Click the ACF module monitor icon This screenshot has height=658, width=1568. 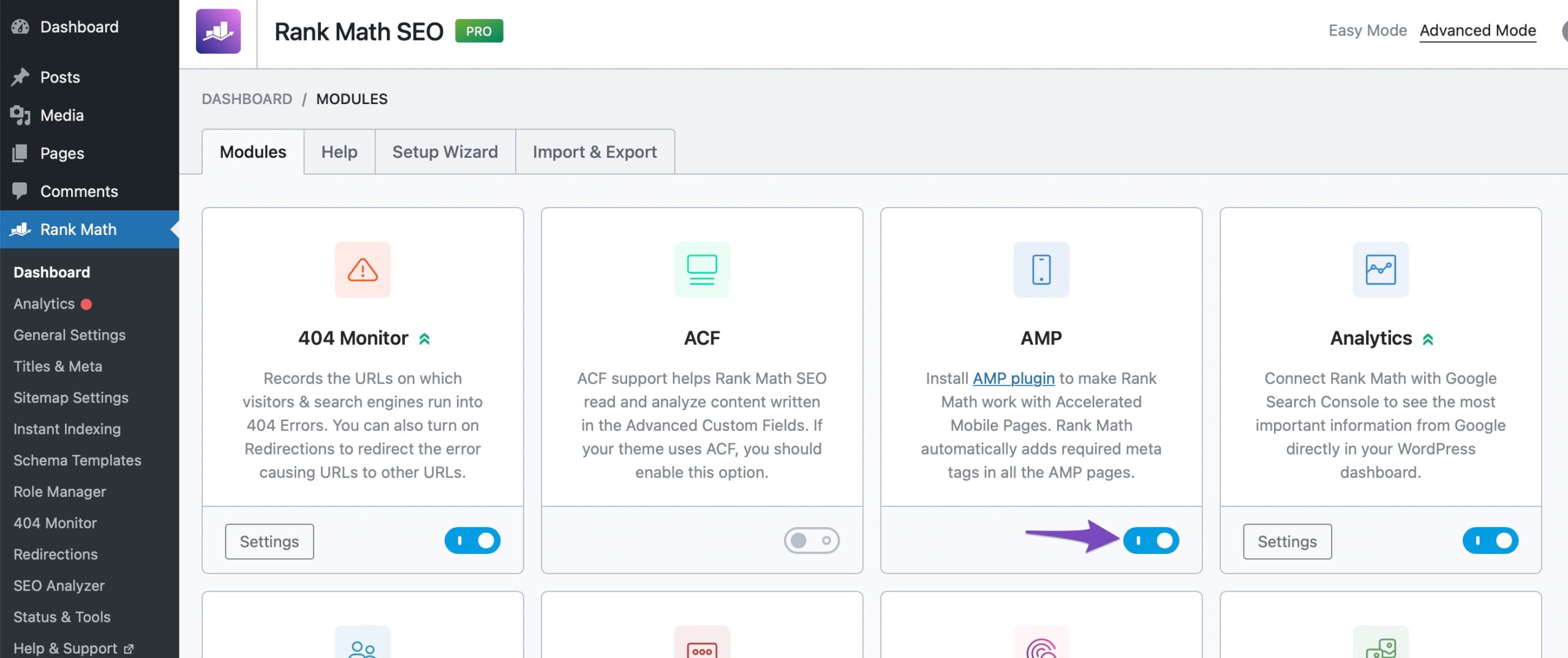[x=702, y=270]
